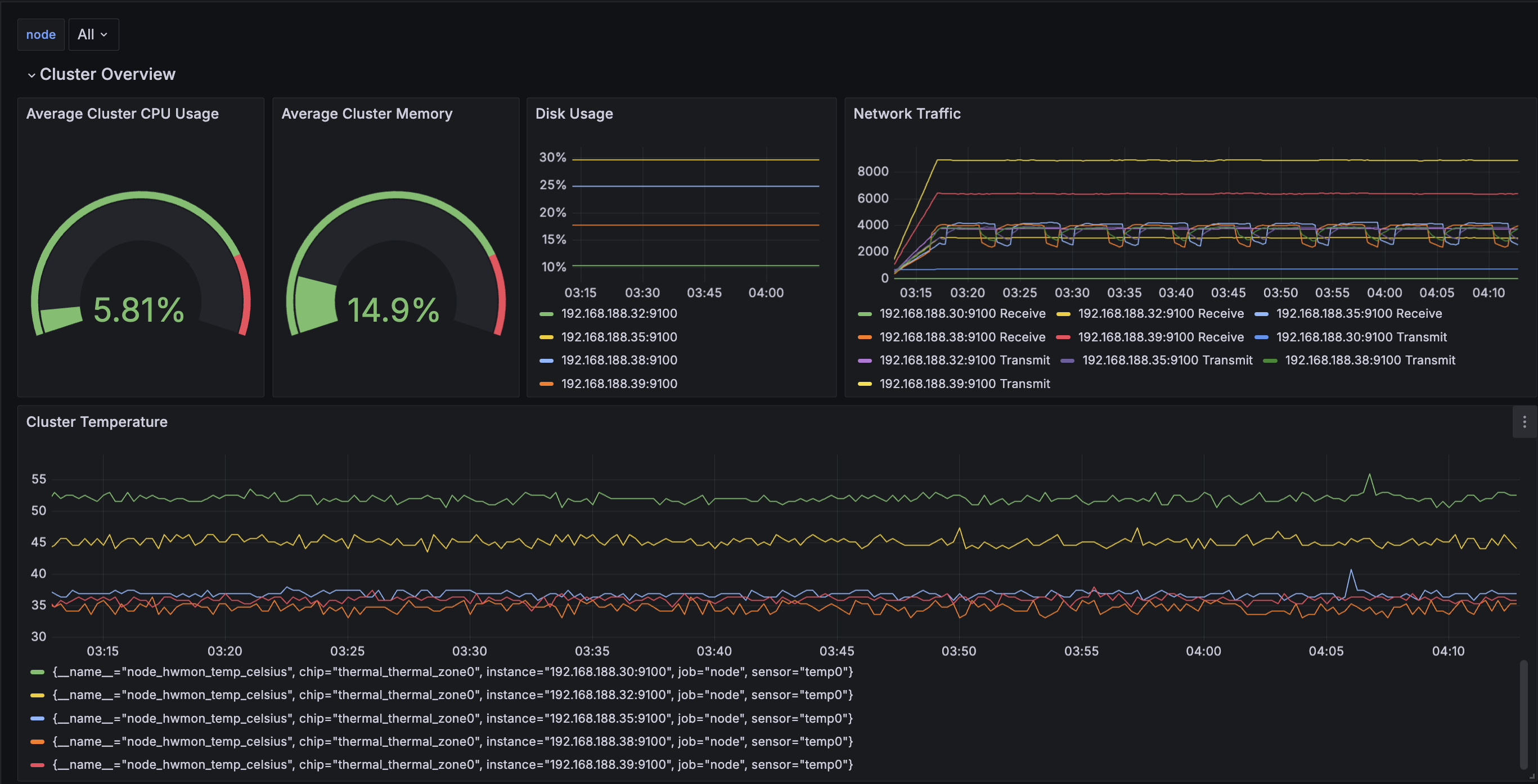Click the Disk Usage panel title
1538x784 pixels.
574,114
